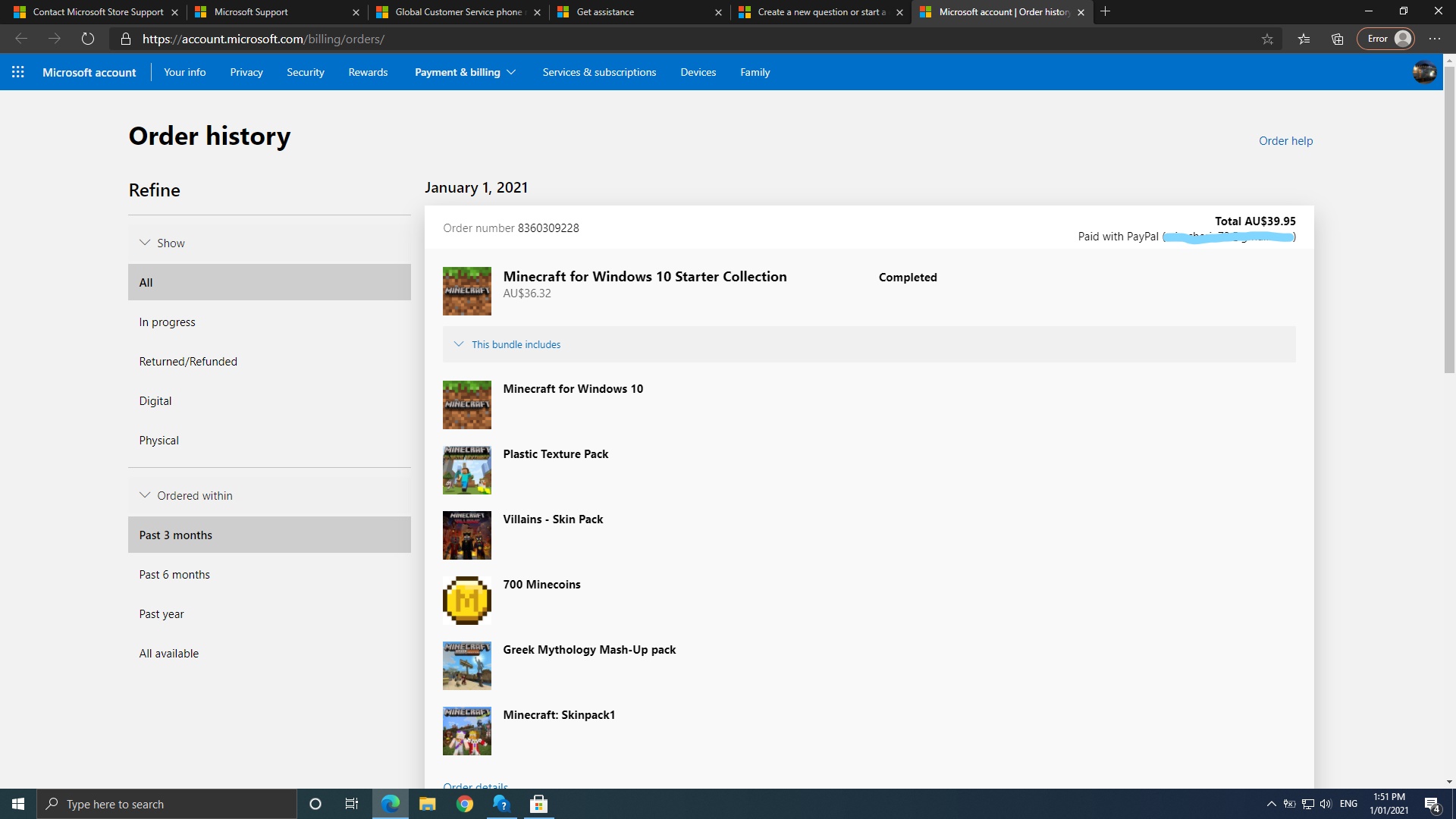Go to Rewards page

pos(368,72)
